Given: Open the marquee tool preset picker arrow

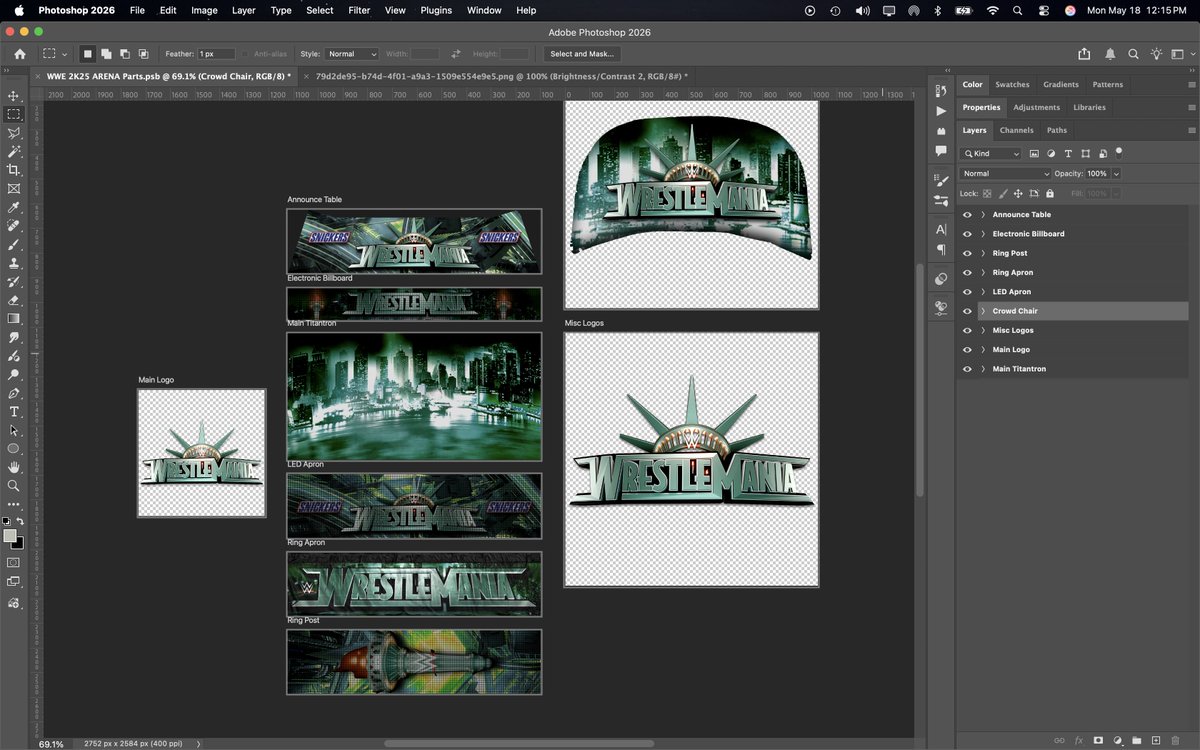Looking at the screenshot, I should coord(65,54).
